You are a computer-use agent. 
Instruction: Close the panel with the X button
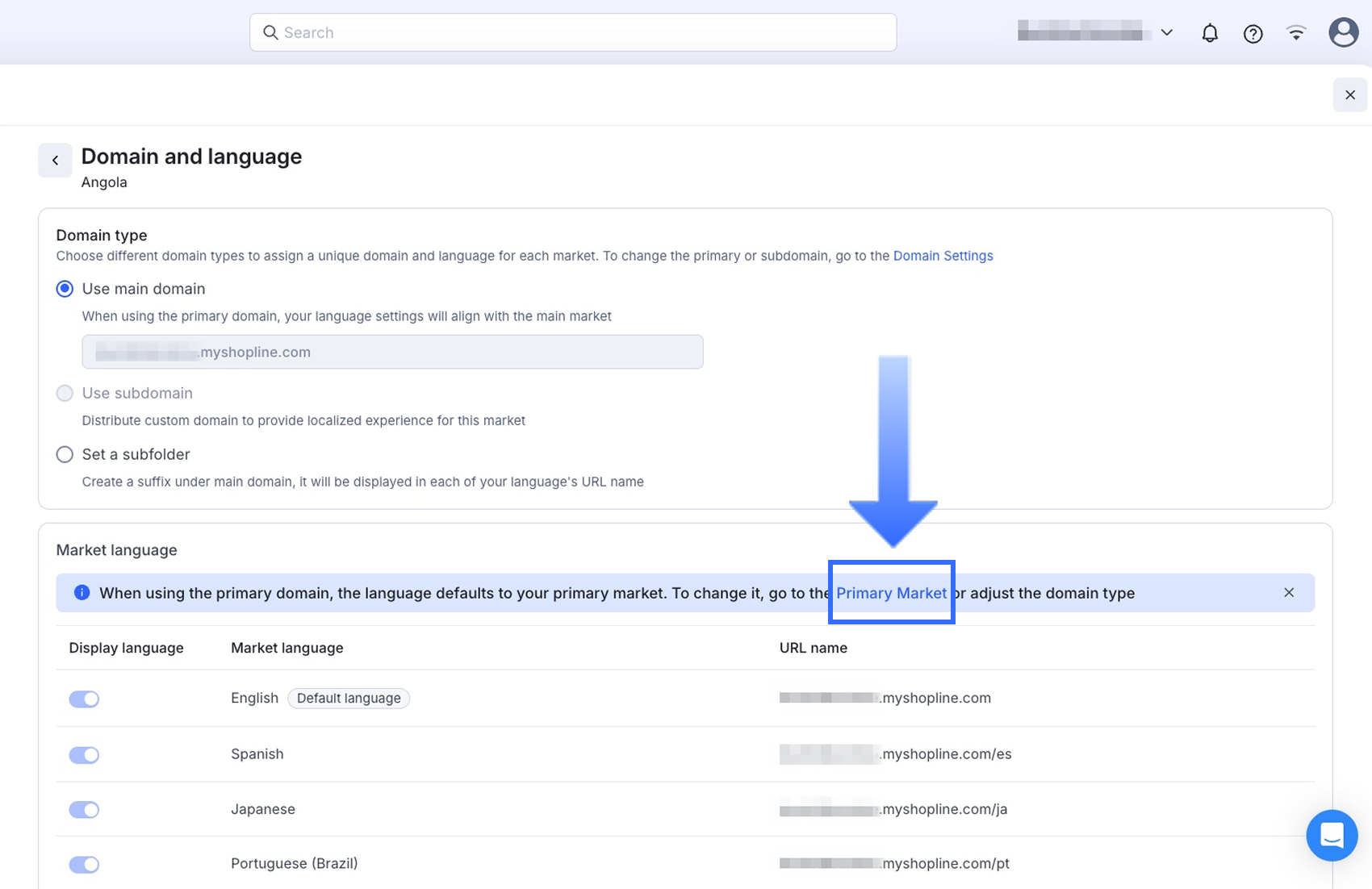tap(1349, 95)
